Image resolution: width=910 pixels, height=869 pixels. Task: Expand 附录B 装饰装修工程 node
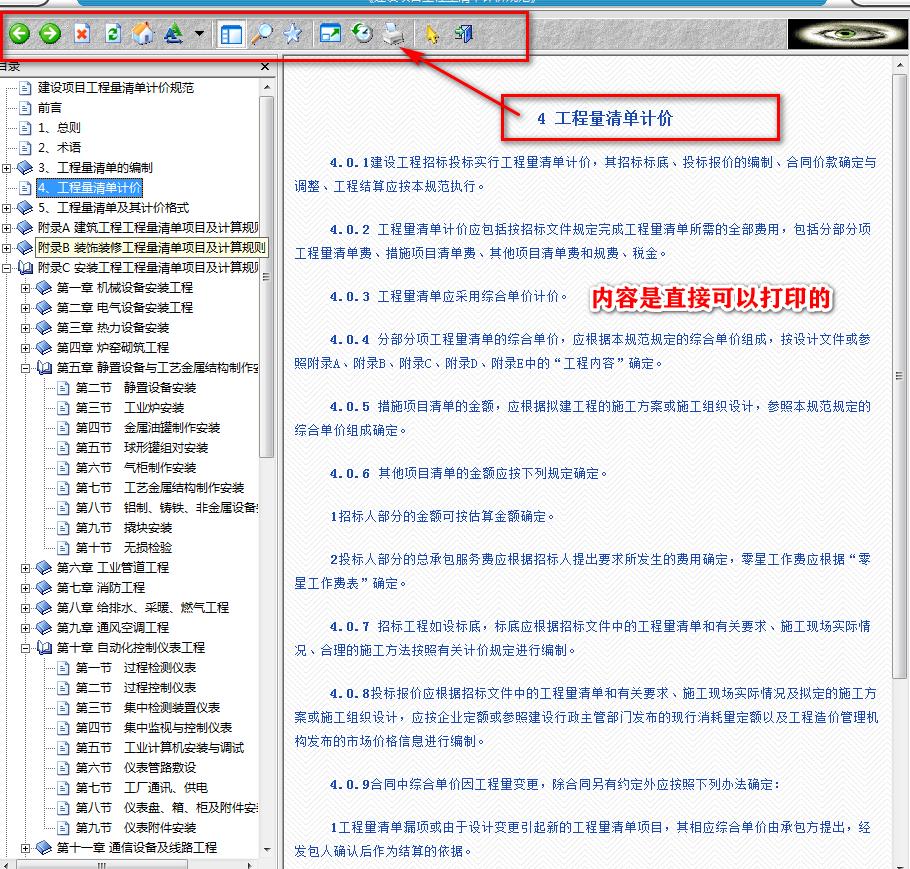tap(6, 248)
